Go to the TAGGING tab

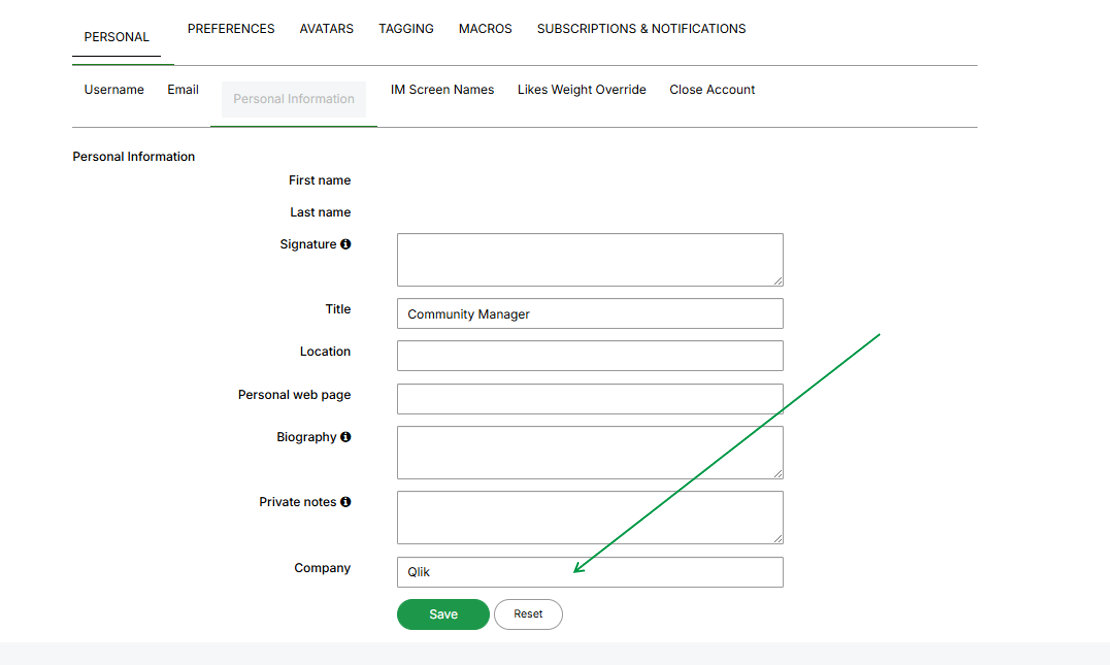click(x=406, y=28)
